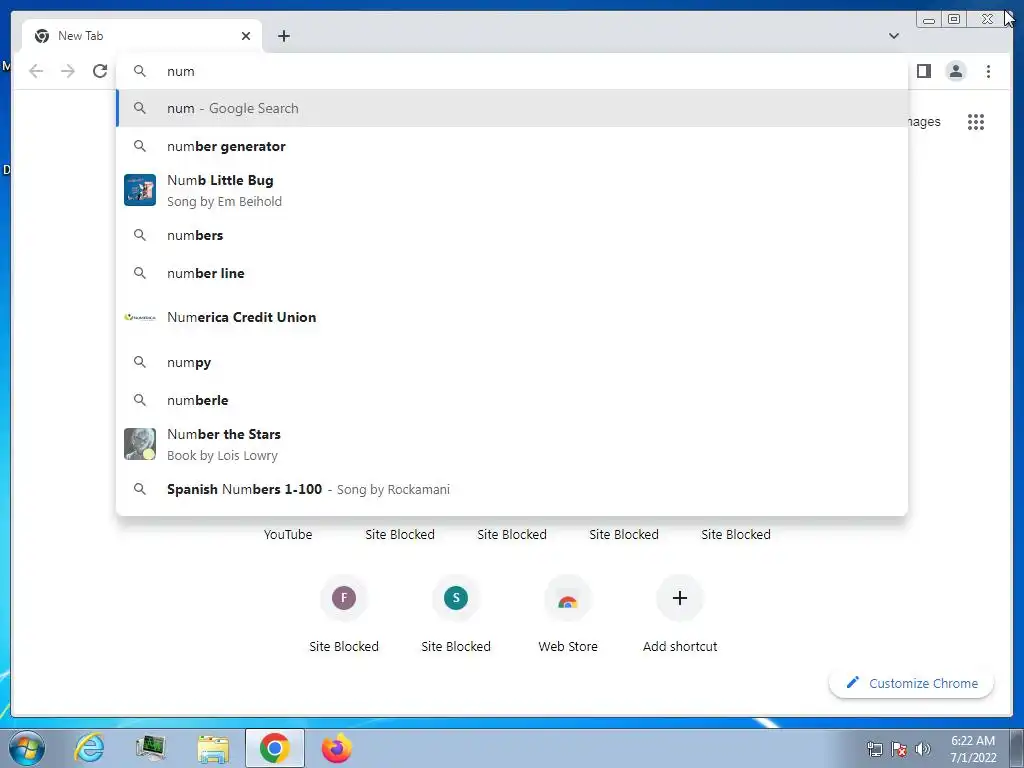1024x768 pixels.
Task: Pick the 'numbers' suggestion
Action: coord(512,235)
